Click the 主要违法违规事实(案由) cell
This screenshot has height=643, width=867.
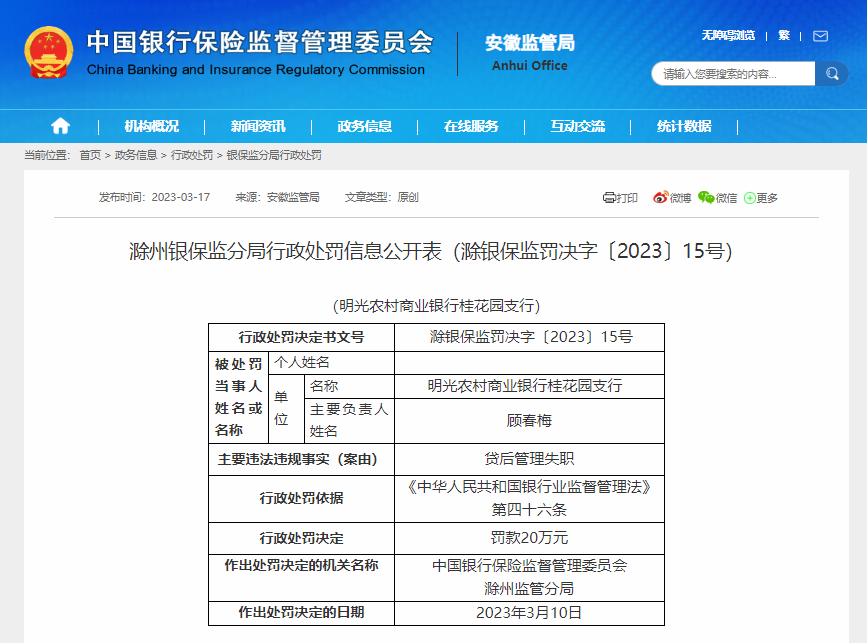click(x=301, y=459)
